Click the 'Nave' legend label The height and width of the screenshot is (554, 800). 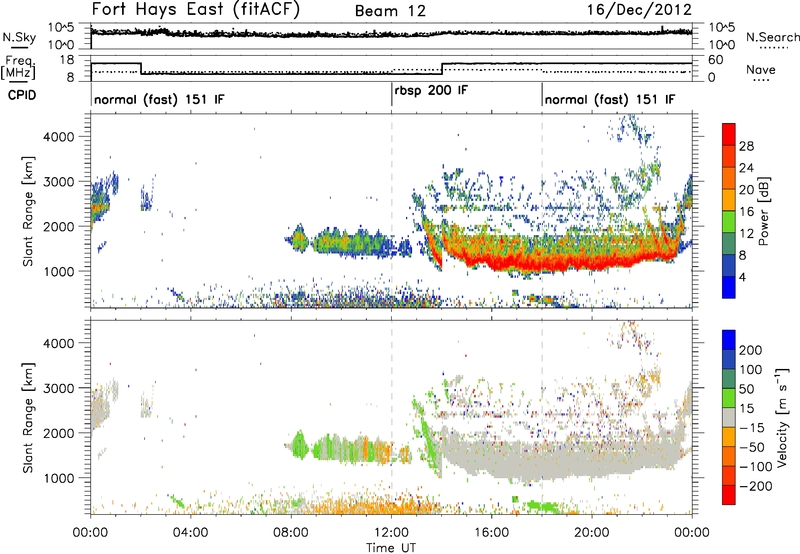(761, 70)
